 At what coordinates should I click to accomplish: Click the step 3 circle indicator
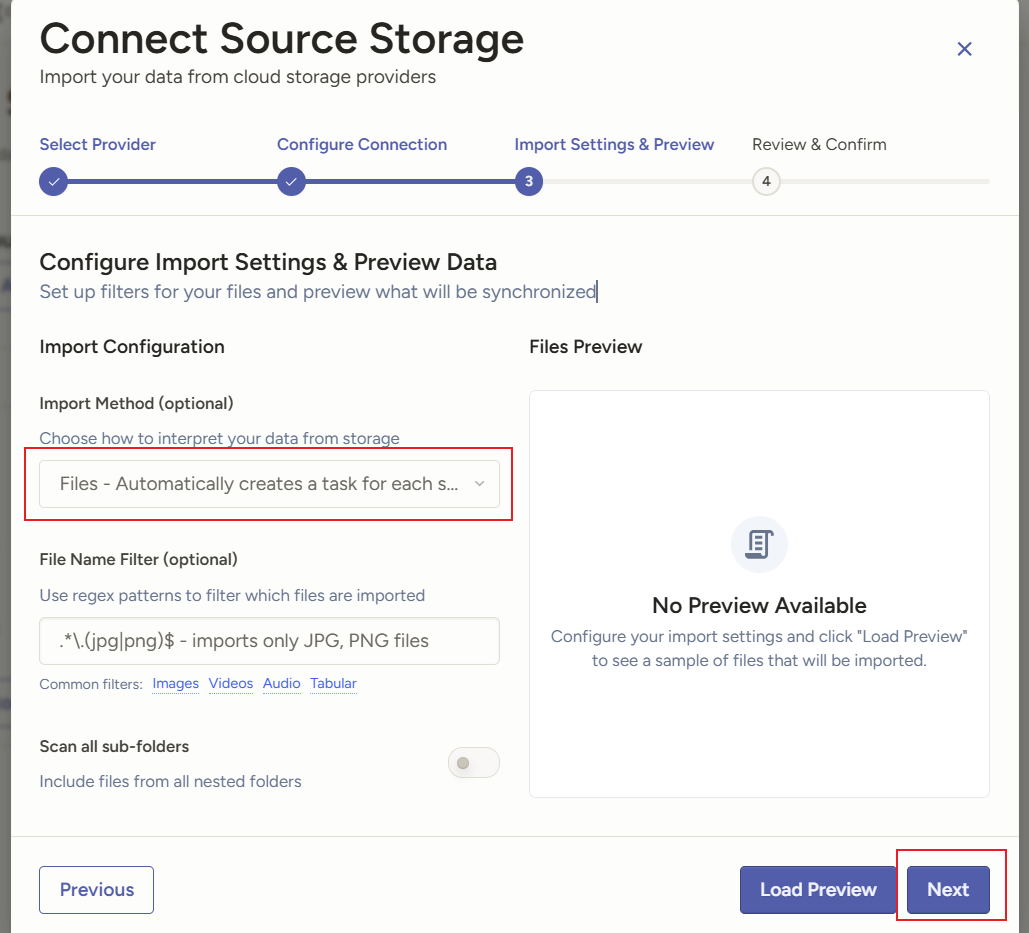(x=529, y=182)
